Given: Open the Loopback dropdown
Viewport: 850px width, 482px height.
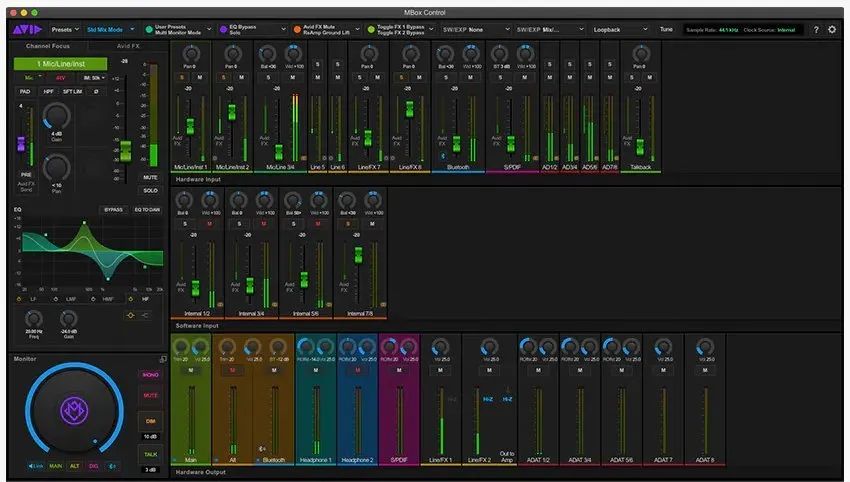Looking at the screenshot, I should tap(620, 30).
